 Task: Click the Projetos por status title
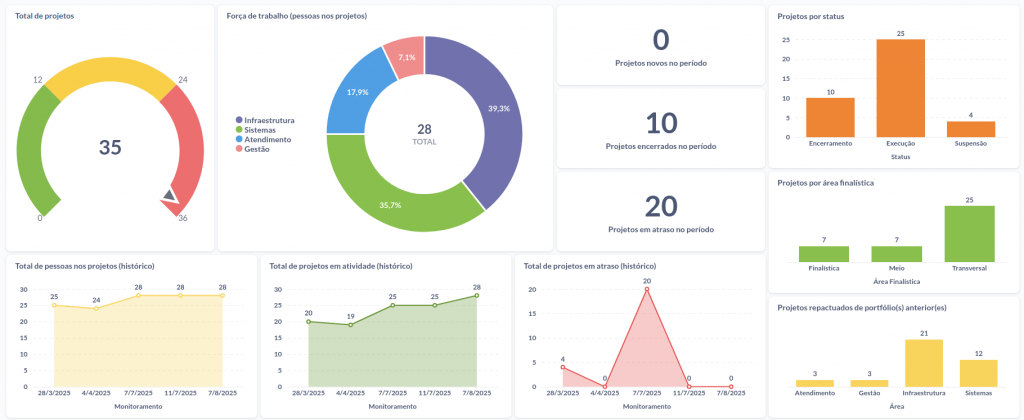(x=810, y=16)
